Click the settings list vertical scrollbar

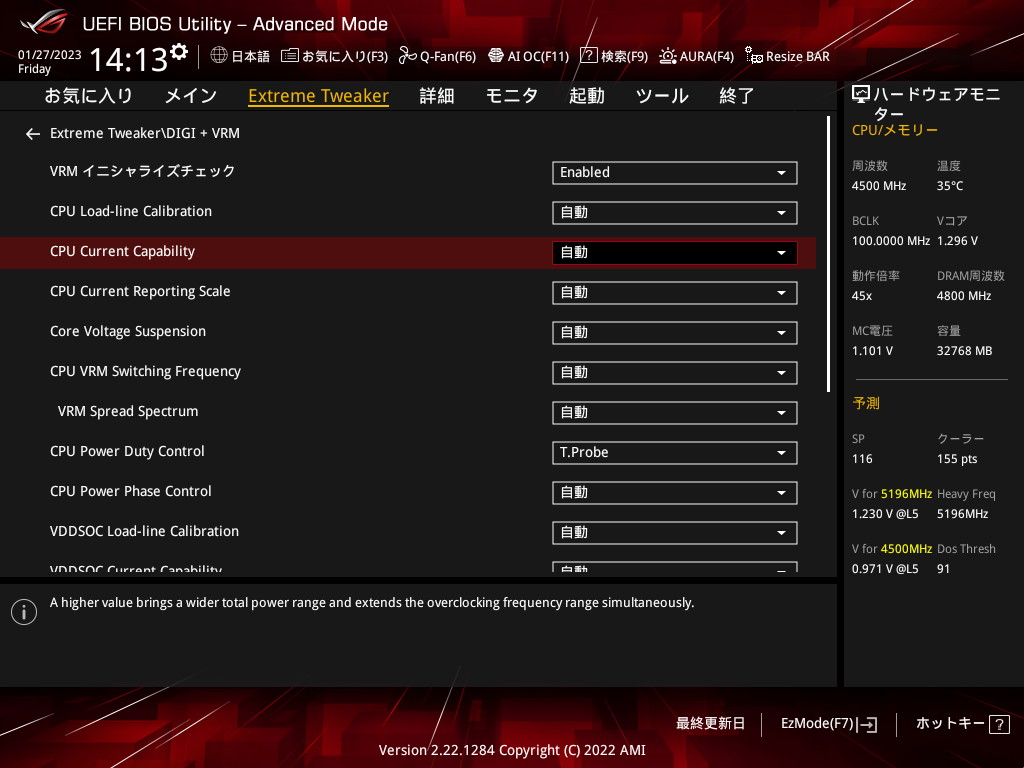click(x=828, y=255)
